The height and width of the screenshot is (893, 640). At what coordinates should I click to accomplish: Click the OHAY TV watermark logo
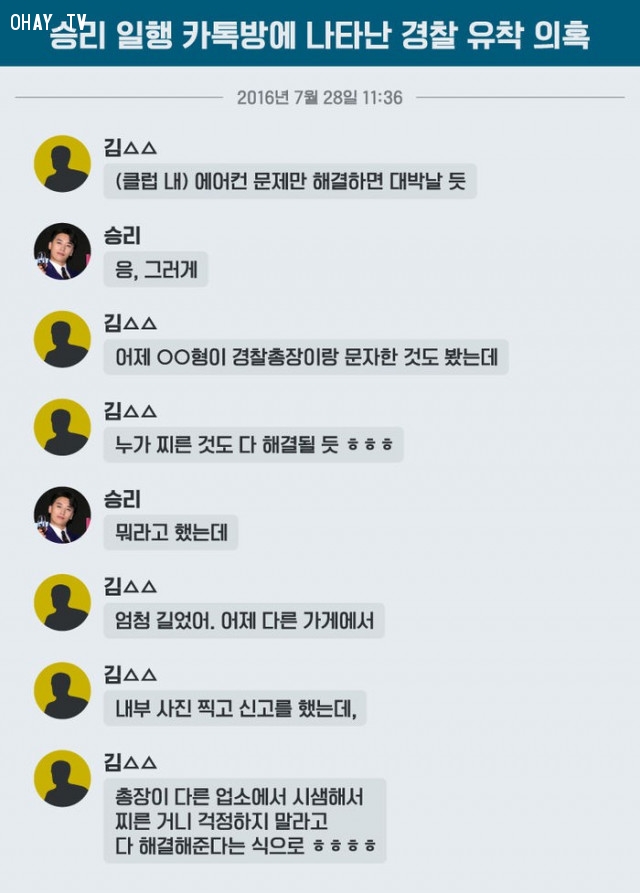click(48, 22)
